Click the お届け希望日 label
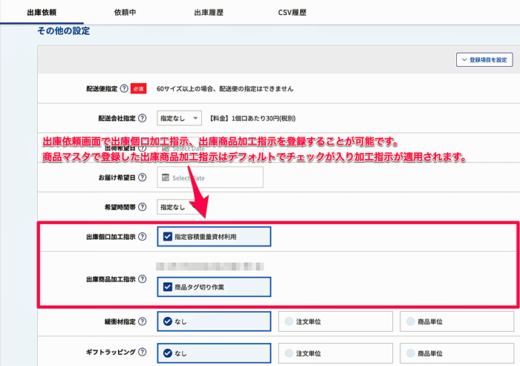520x366 pixels. click(117, 178)
